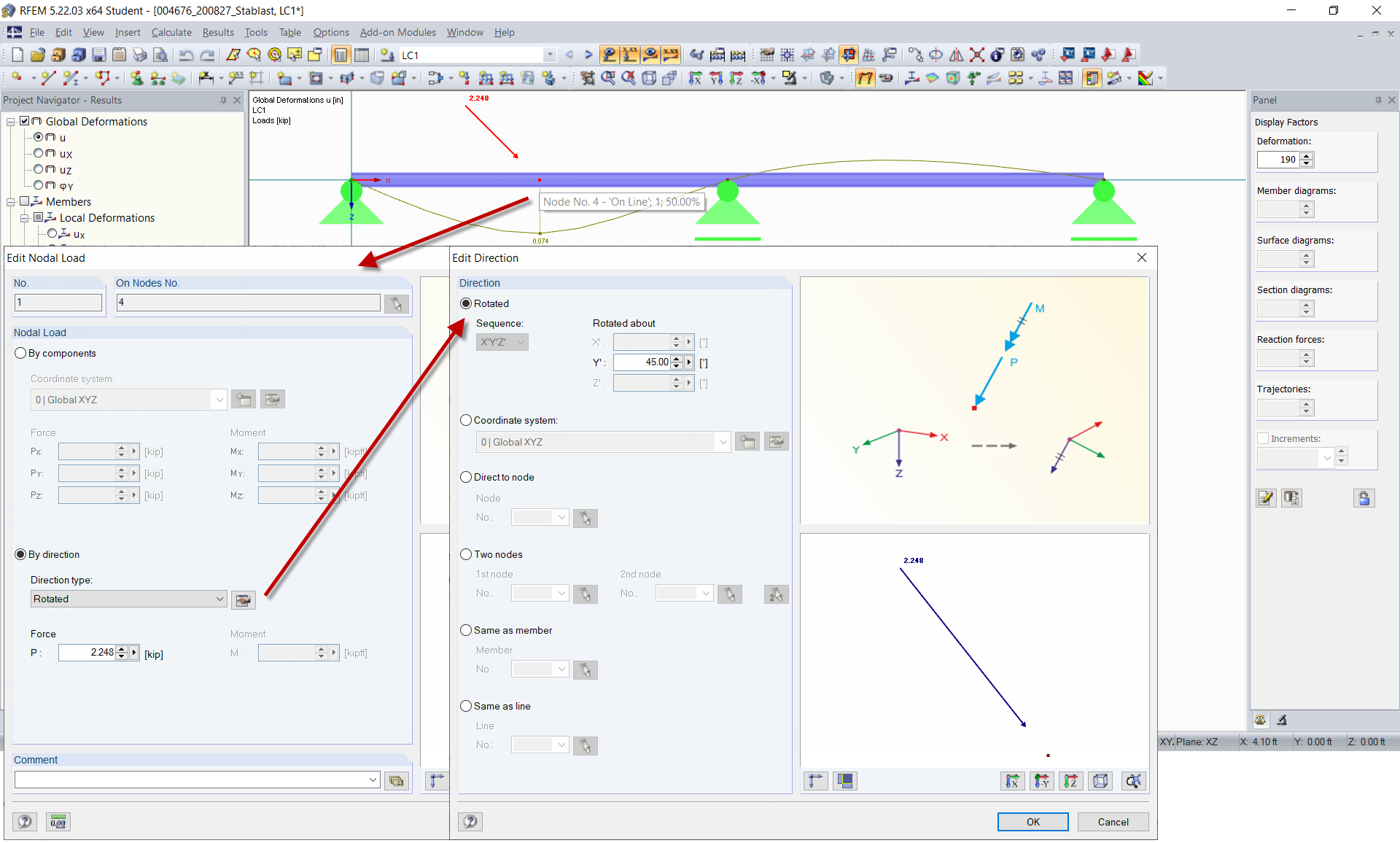Click the Print icon in the toolbar
Viewport: 1400px width, 843px height.
139,55
